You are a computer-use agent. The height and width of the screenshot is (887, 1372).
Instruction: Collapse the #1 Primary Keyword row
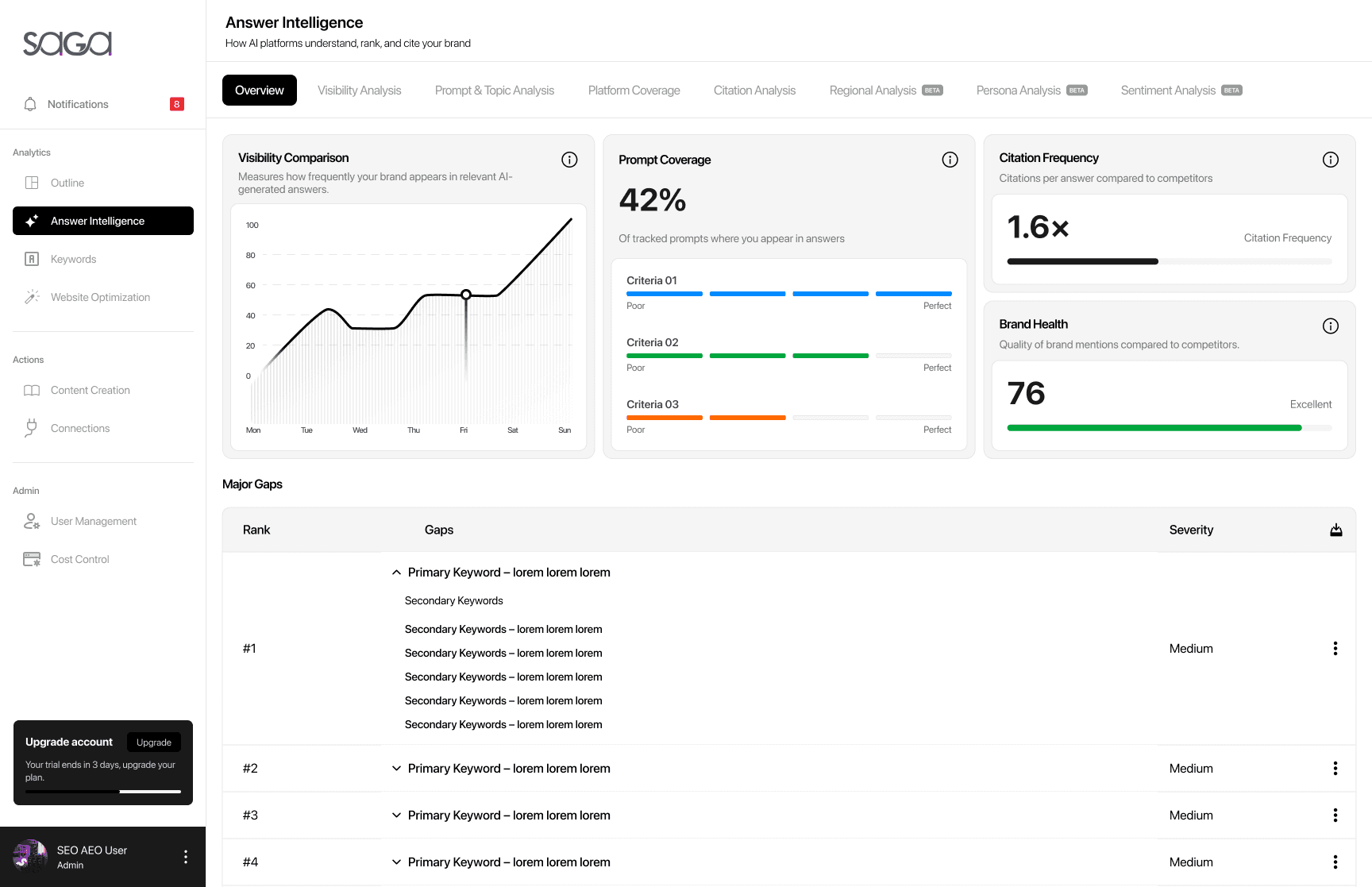[x=396, y=573]
